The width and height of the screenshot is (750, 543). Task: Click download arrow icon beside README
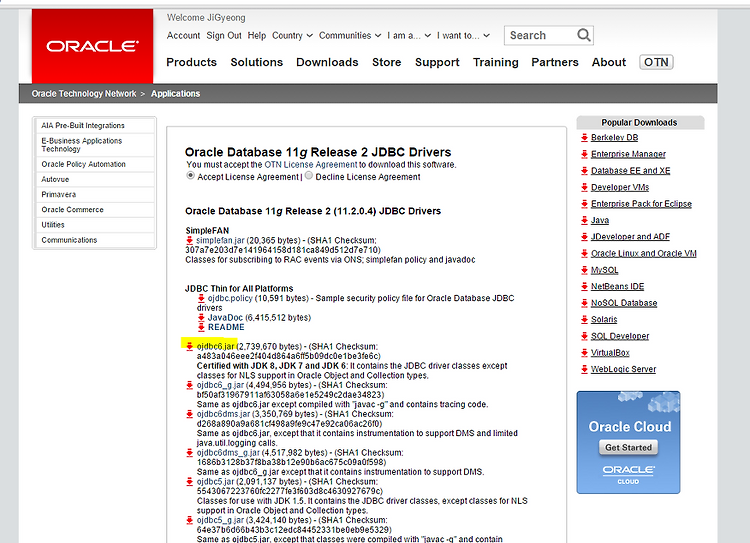(201, 327)
